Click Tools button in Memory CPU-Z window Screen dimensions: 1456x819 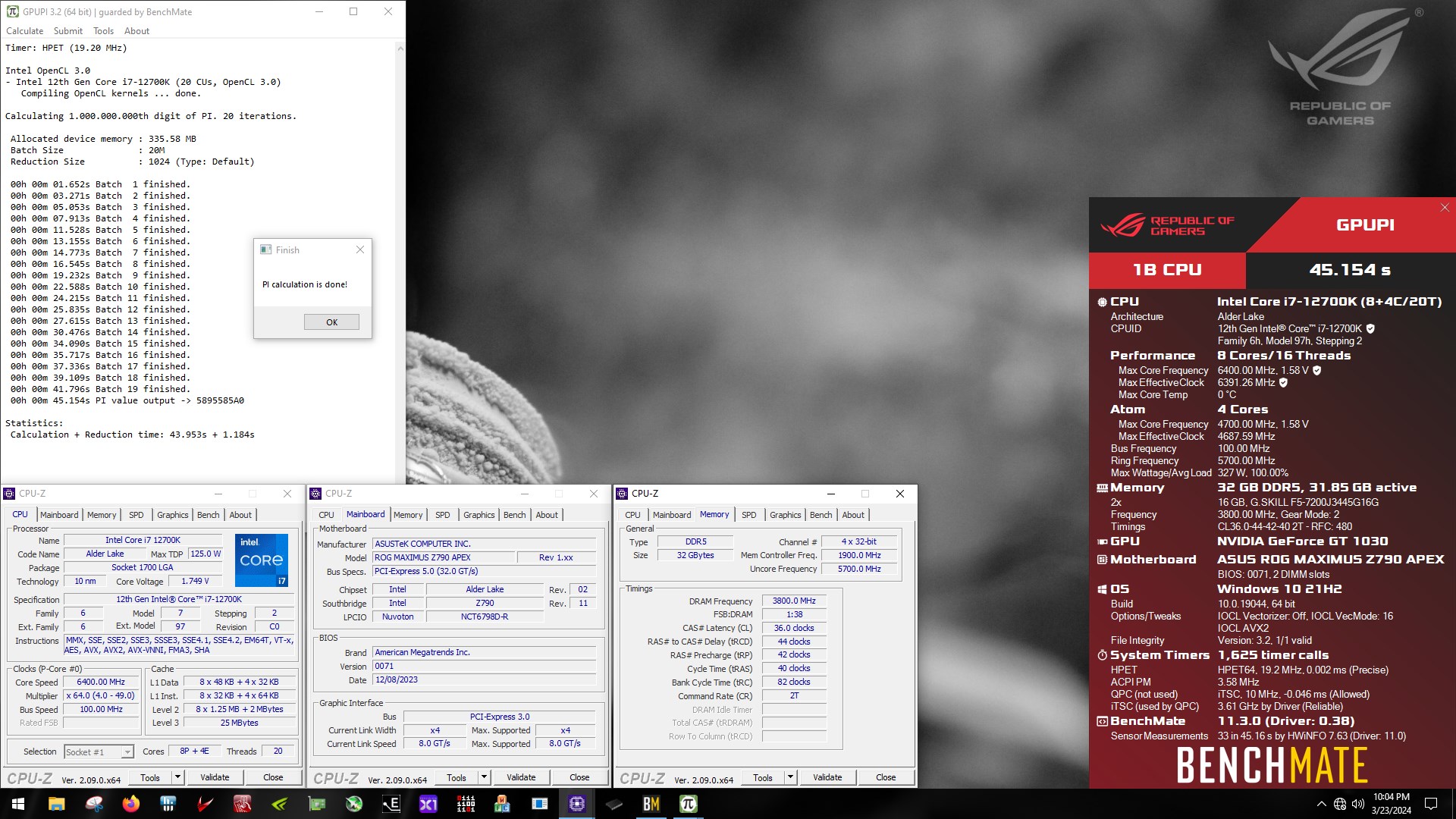coord(763,777)
